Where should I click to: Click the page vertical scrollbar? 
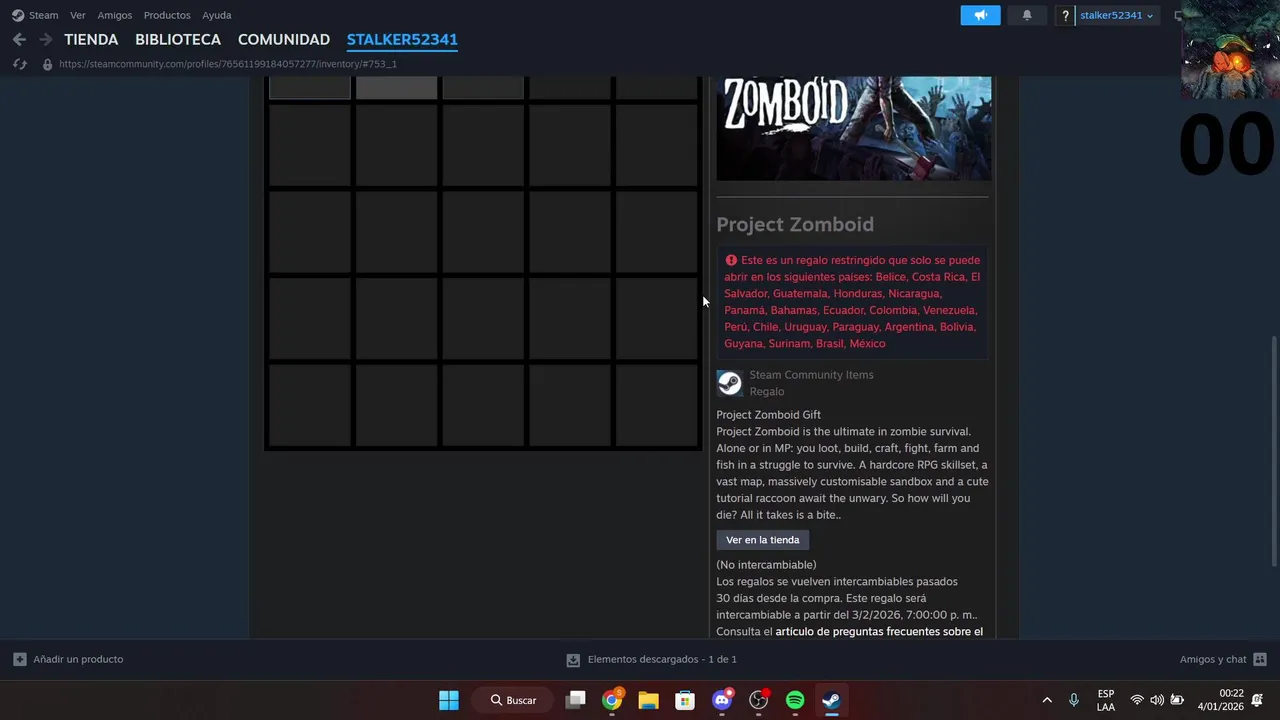coord(1273,450)
